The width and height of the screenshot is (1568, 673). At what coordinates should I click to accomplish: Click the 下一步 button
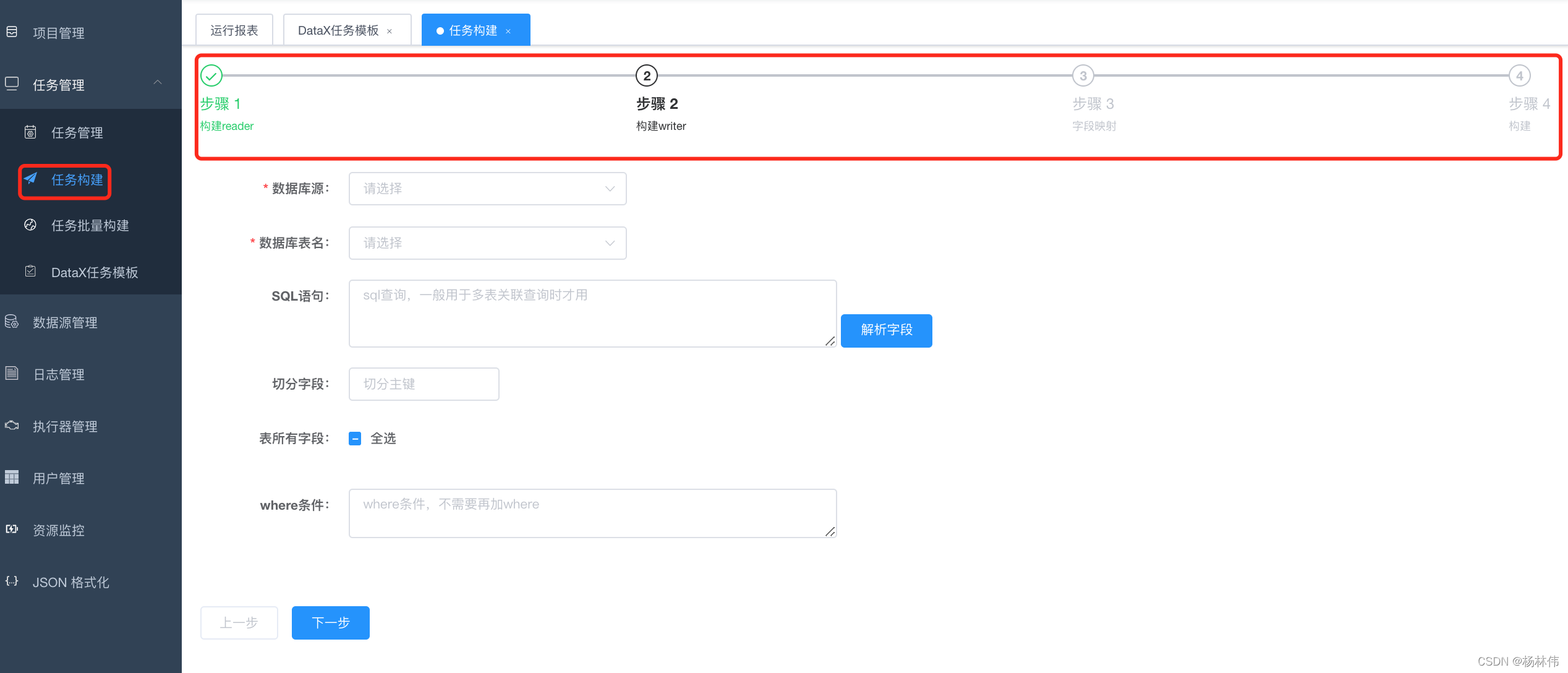pyautogui.click(x=331, y=622)
